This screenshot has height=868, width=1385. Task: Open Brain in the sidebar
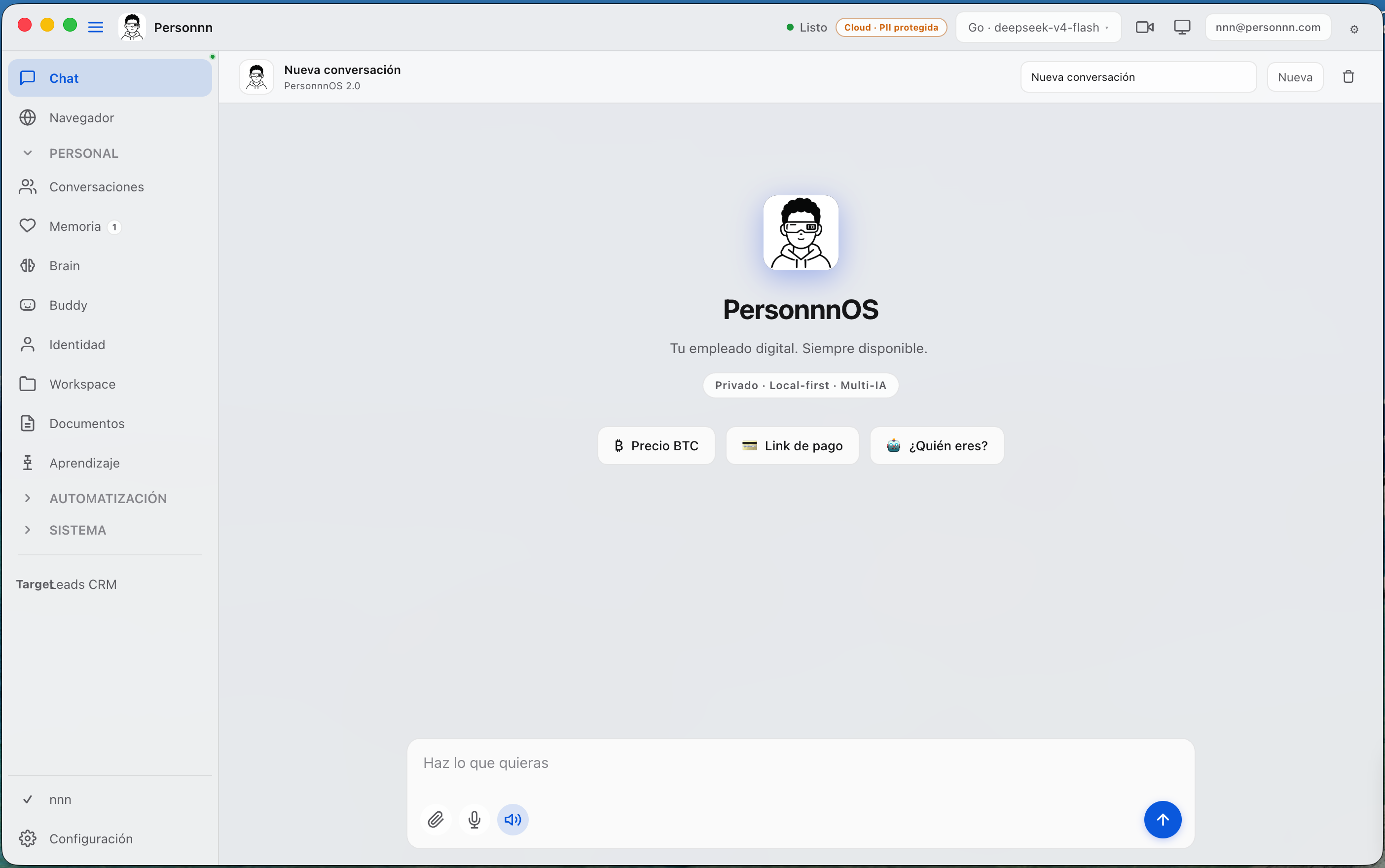[x=110, y=266]
